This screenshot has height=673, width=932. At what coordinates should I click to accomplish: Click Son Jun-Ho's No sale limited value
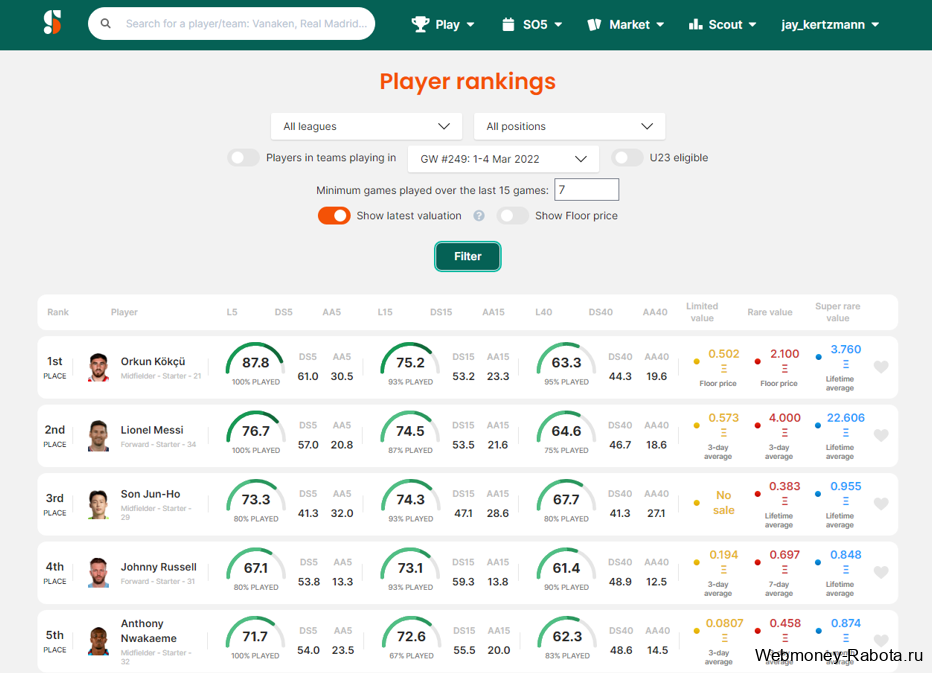[x=723, y=503]
